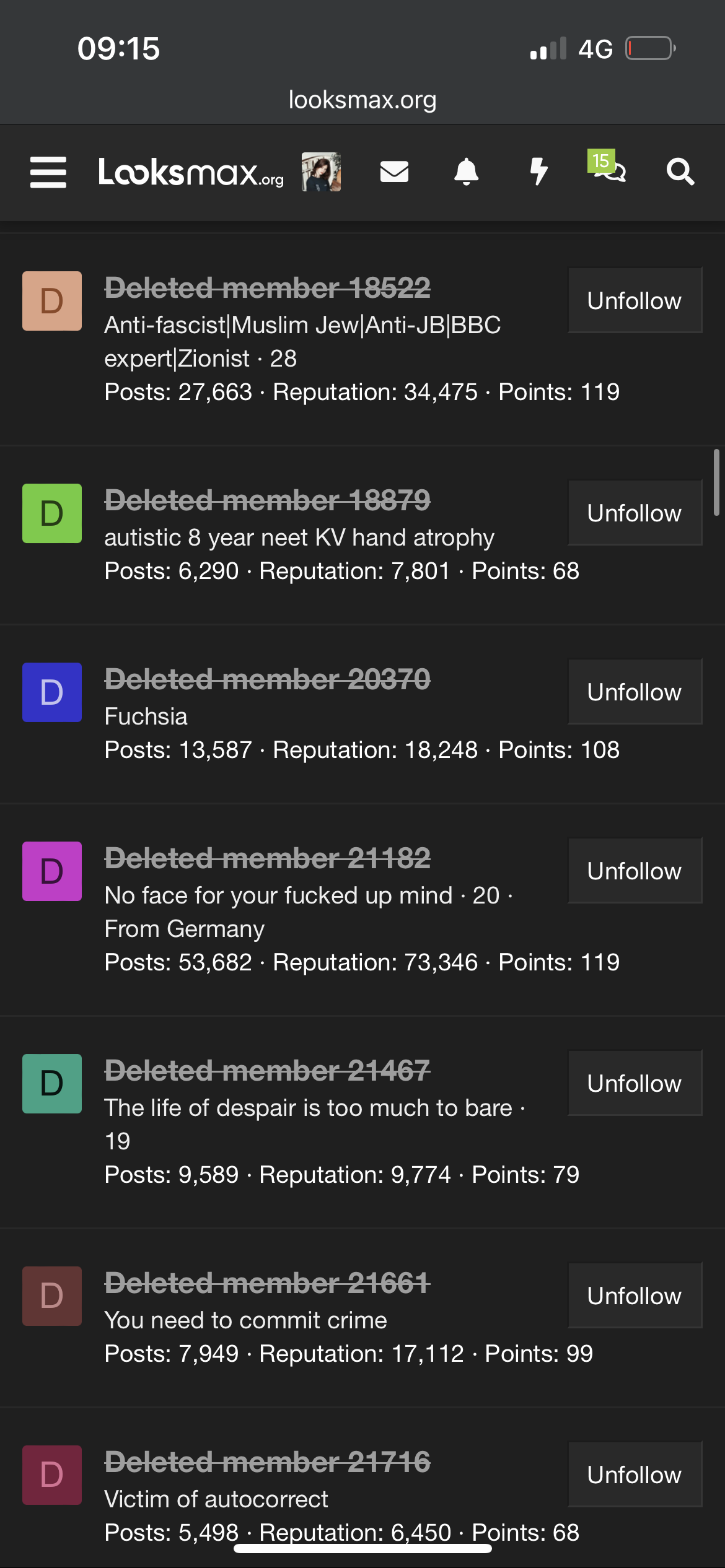Unfollow Deleted member 18879
The image size is (725, 1568).
[x=635, y=513]
